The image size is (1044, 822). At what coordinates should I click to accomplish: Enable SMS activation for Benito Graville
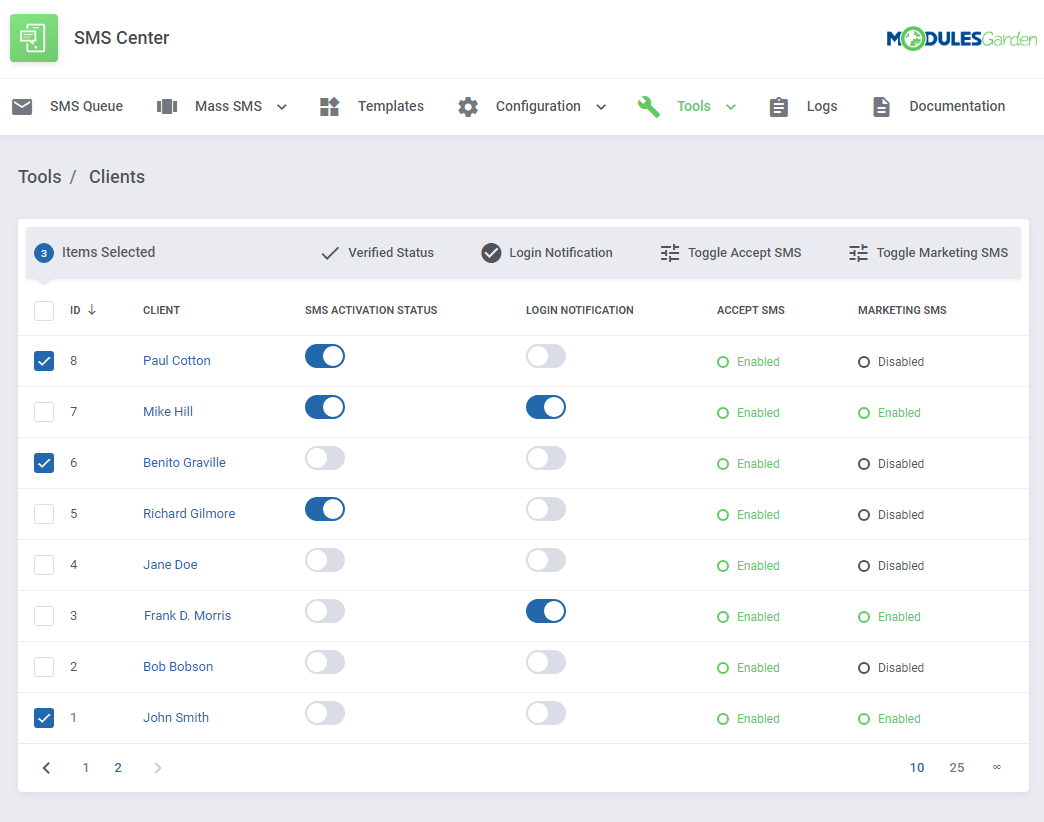click(325, 458)
